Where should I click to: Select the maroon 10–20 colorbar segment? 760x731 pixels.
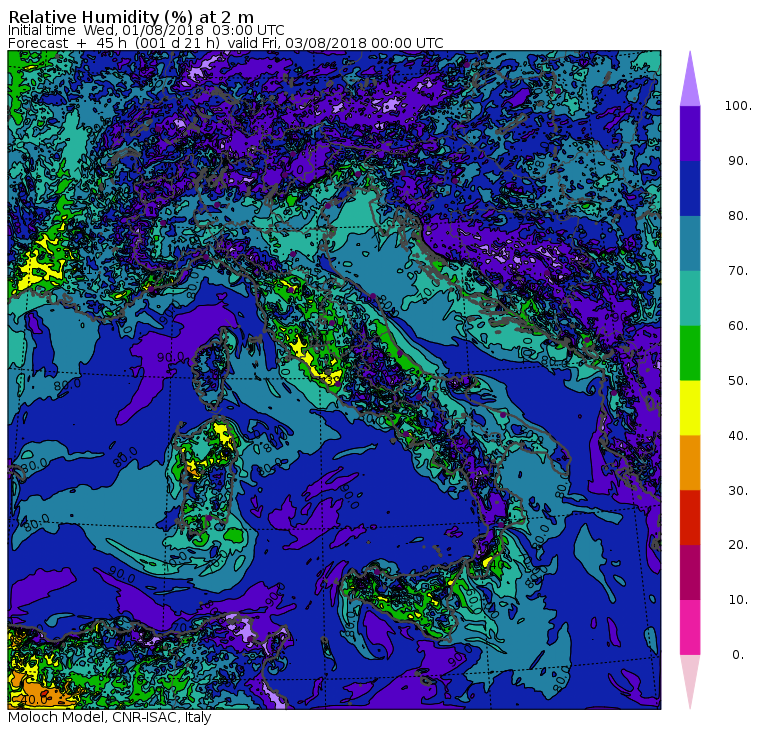click(690, 572)
